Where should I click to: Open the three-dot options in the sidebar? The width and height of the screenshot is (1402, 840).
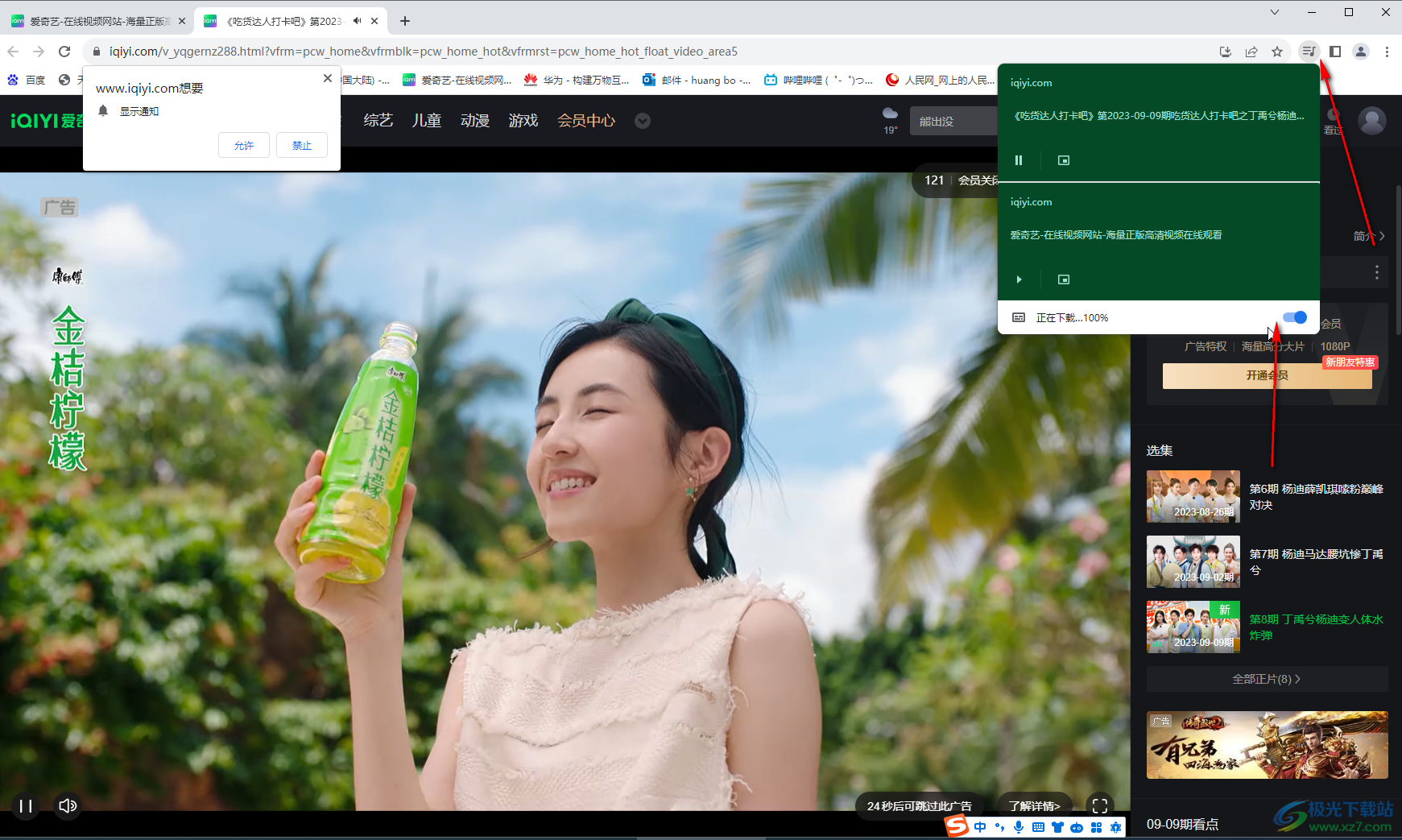point(1377,272)
